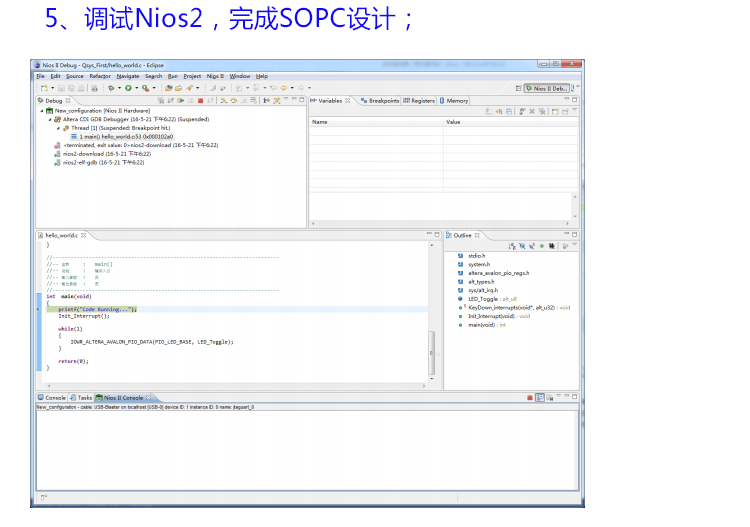
Task: Click the Open Perspective icon
Action: pyautogui.click(x=518, y=88)
